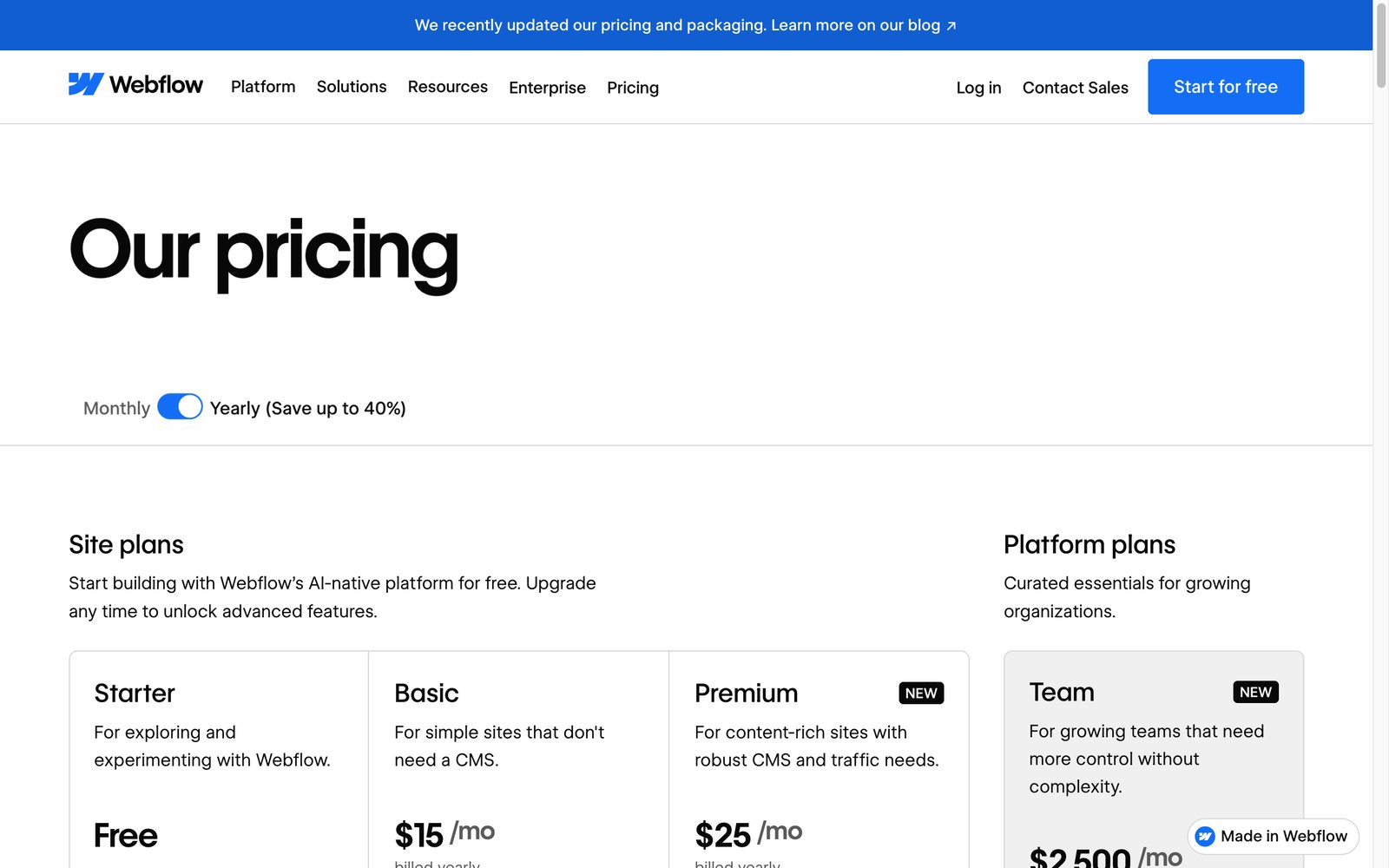The image size is (1389, 868).
Task: Select the Monthly billing label
Action: [x=116, y=408]
